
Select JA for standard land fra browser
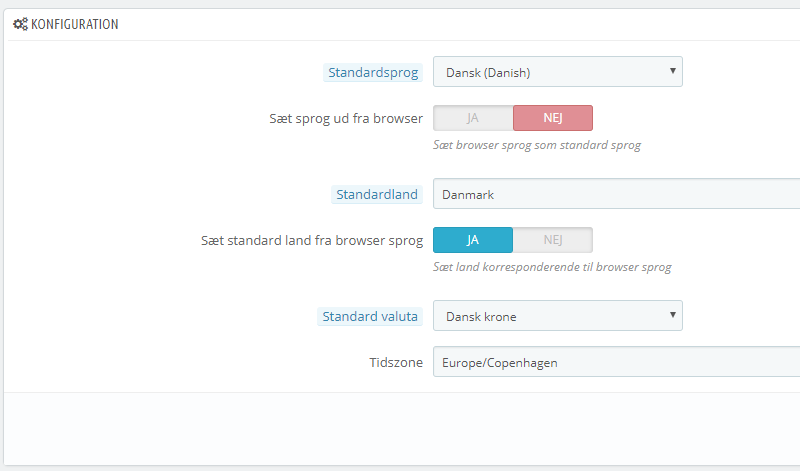pyautogui.click(x=473, y=240)
